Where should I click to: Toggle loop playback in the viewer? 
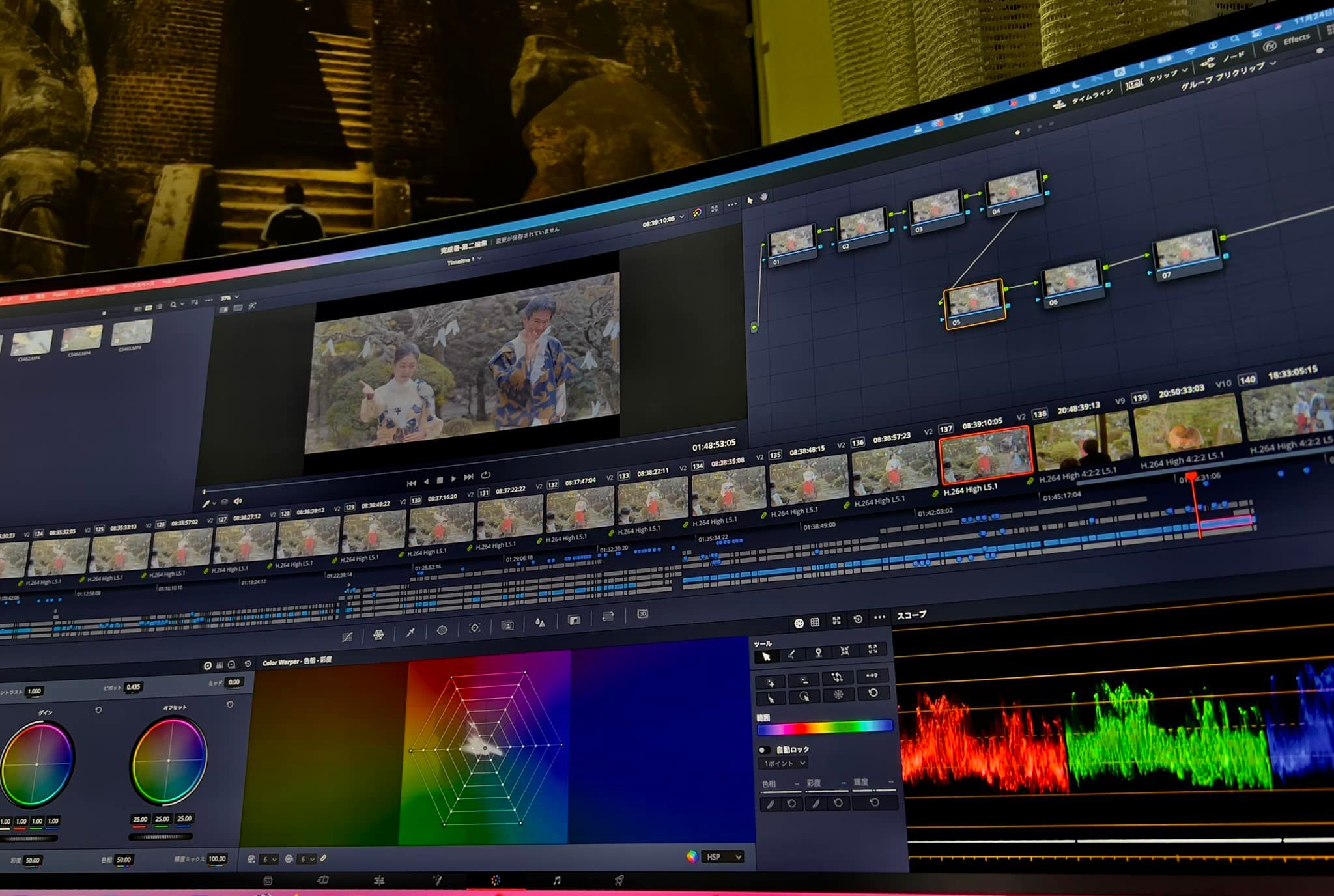pos(485,475)
